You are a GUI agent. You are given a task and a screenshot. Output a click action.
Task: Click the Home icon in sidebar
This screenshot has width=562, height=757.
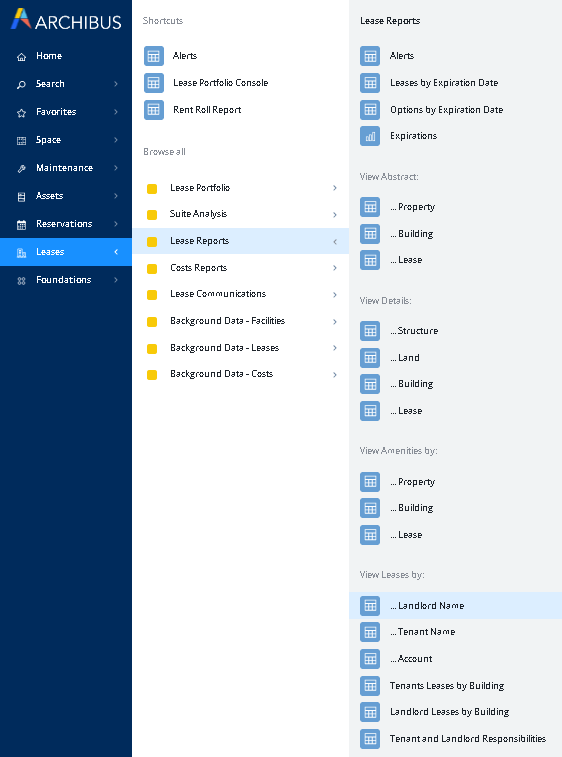[x=21, y=56]
